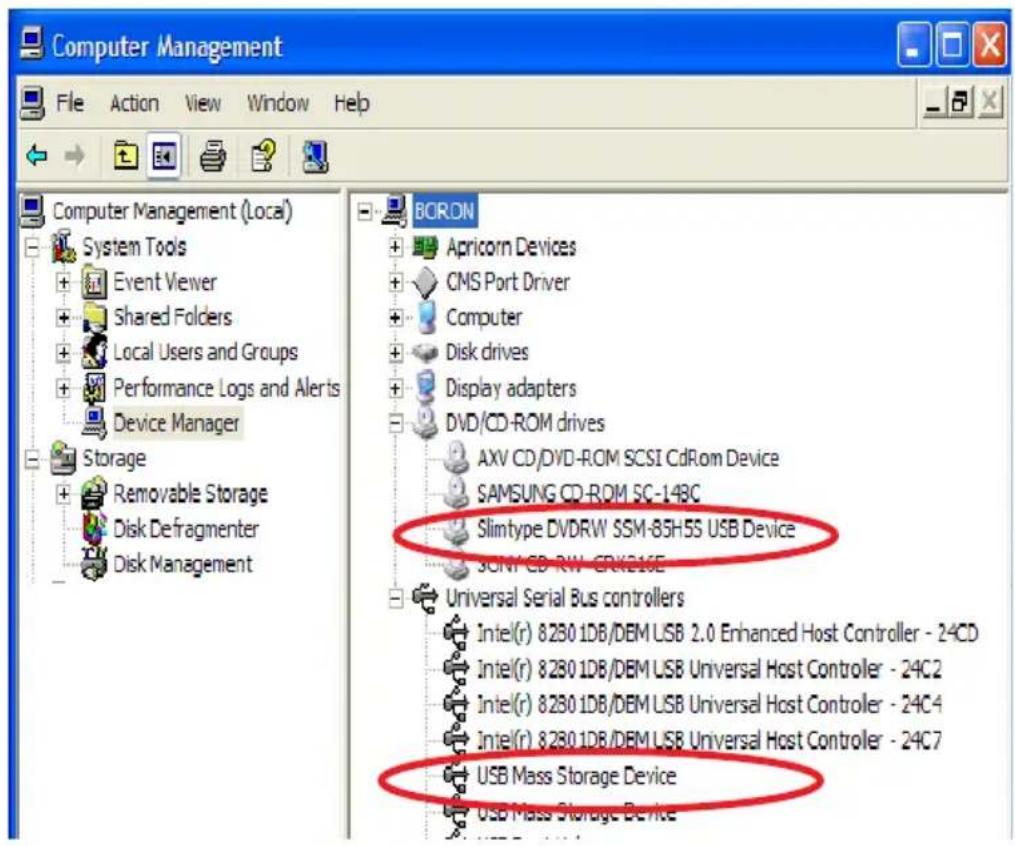
Task: Click the Help toolbar icon with question mark
Action: click(263, 156)
